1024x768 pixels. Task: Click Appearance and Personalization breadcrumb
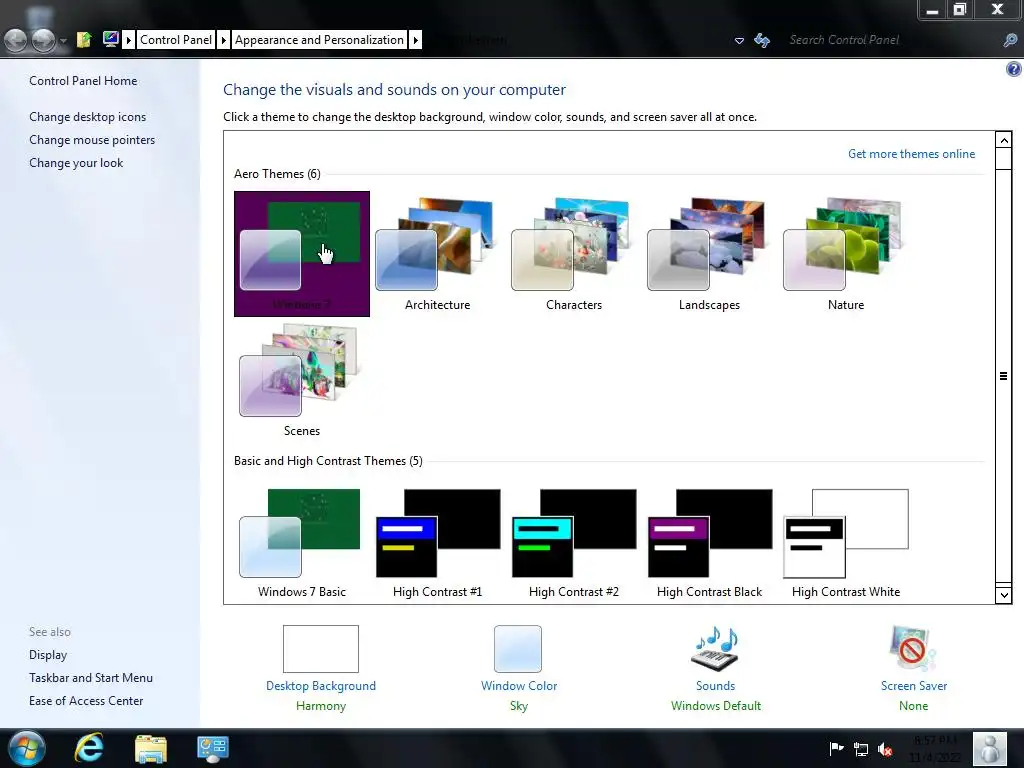coord(319,40)
